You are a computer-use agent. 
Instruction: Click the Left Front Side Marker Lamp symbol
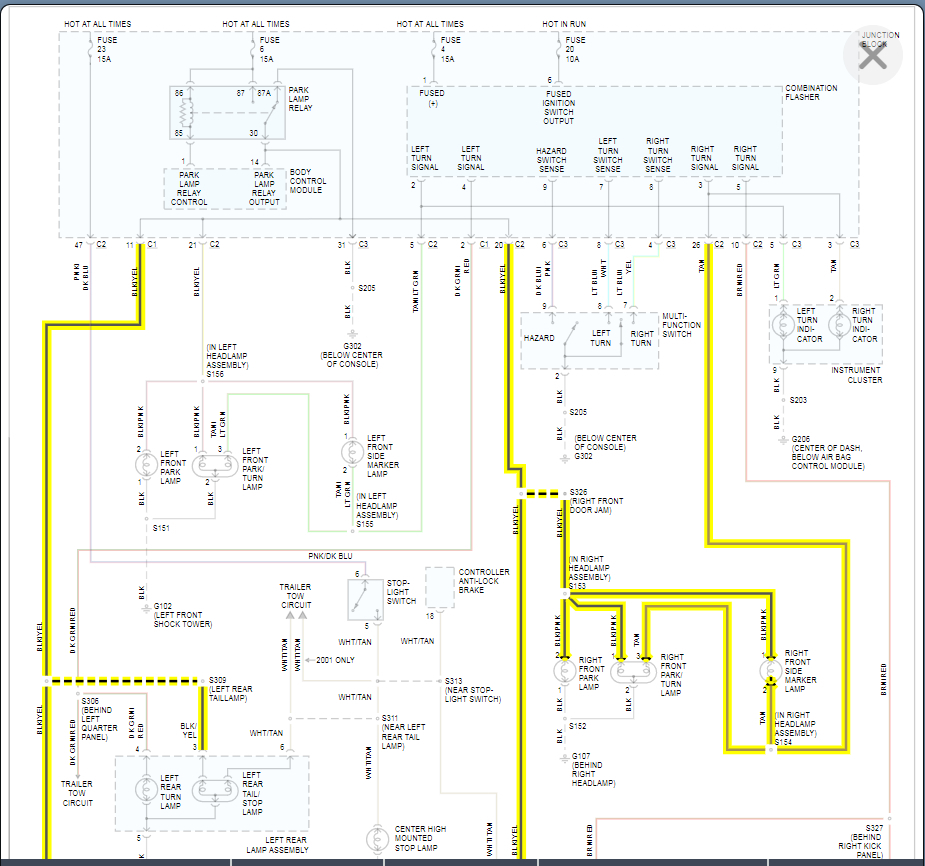click(352, 452)
